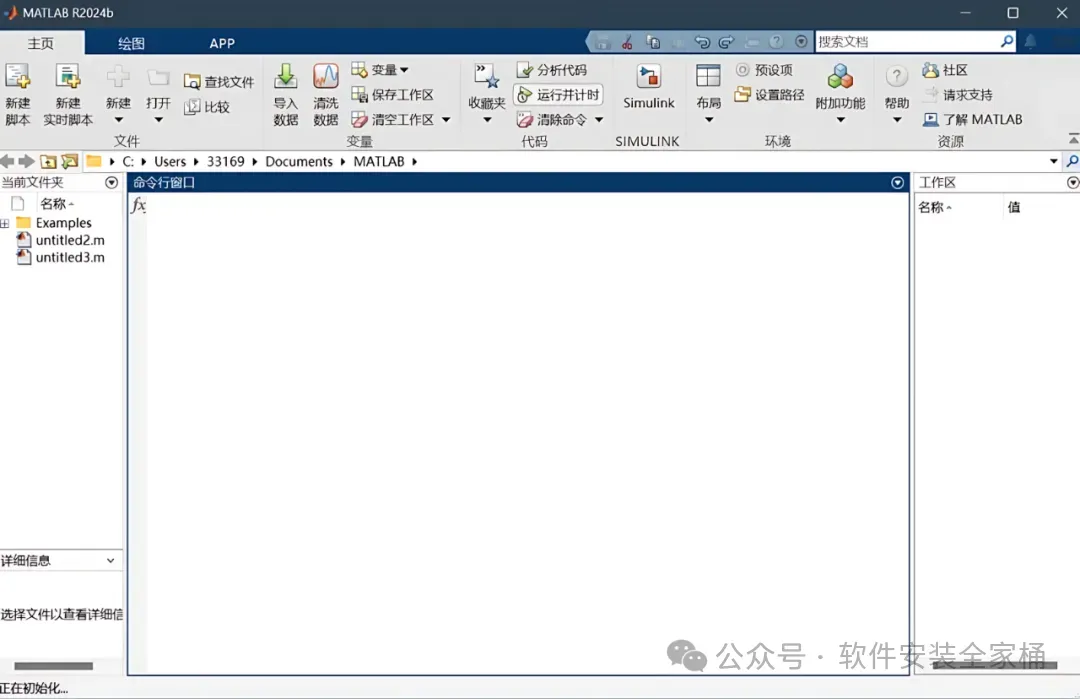The height and width of the screenshot is (699, 1080).
Task: Launch Simulink from the ribbon
Action: click(648, 87)
